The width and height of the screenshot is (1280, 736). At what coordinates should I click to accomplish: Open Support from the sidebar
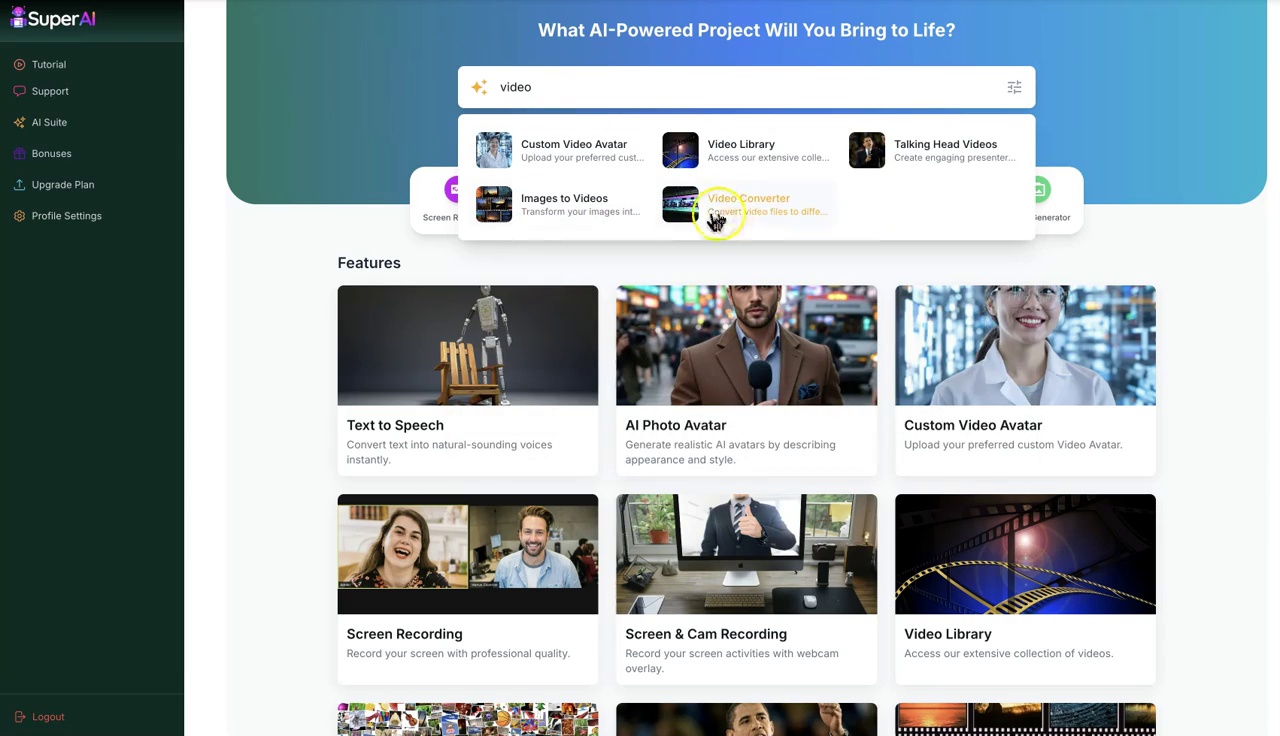(x=41, y=91)
